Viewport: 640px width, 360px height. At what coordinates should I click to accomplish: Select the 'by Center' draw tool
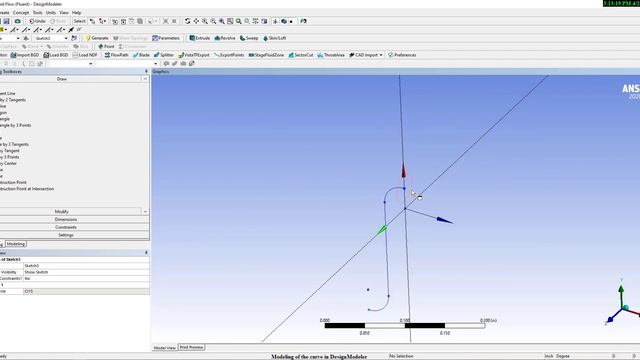coord(9,164)
